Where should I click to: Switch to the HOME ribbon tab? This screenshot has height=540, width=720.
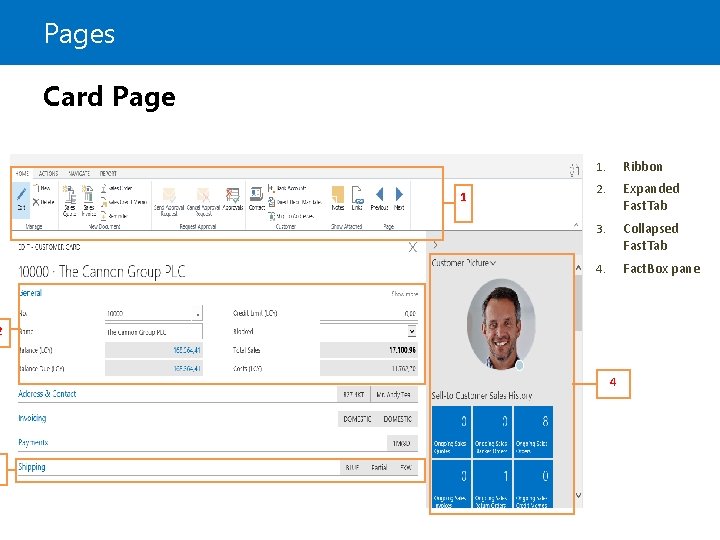click(22, 174)
